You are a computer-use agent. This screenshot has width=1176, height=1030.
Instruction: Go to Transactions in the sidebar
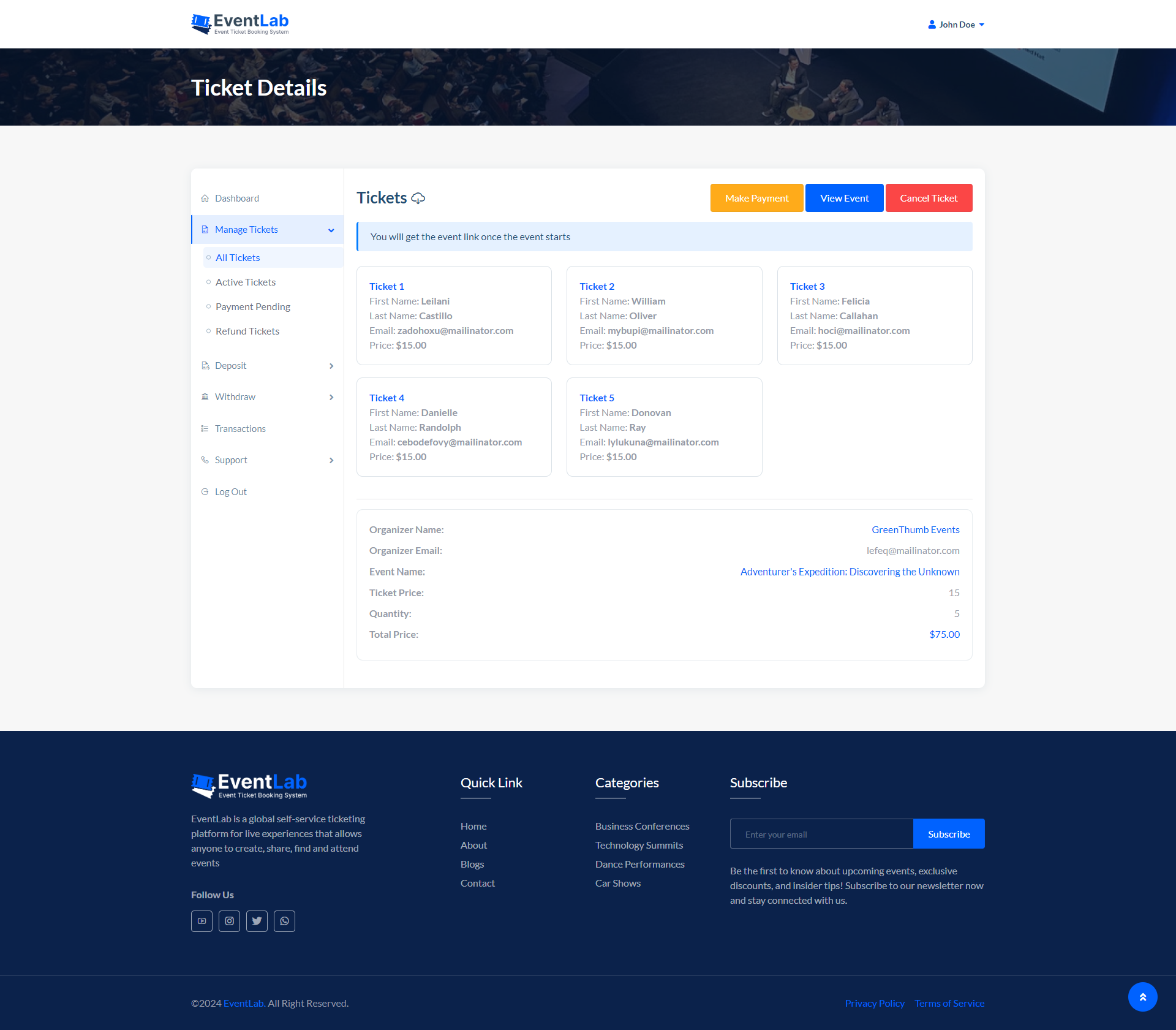point(240,429)
